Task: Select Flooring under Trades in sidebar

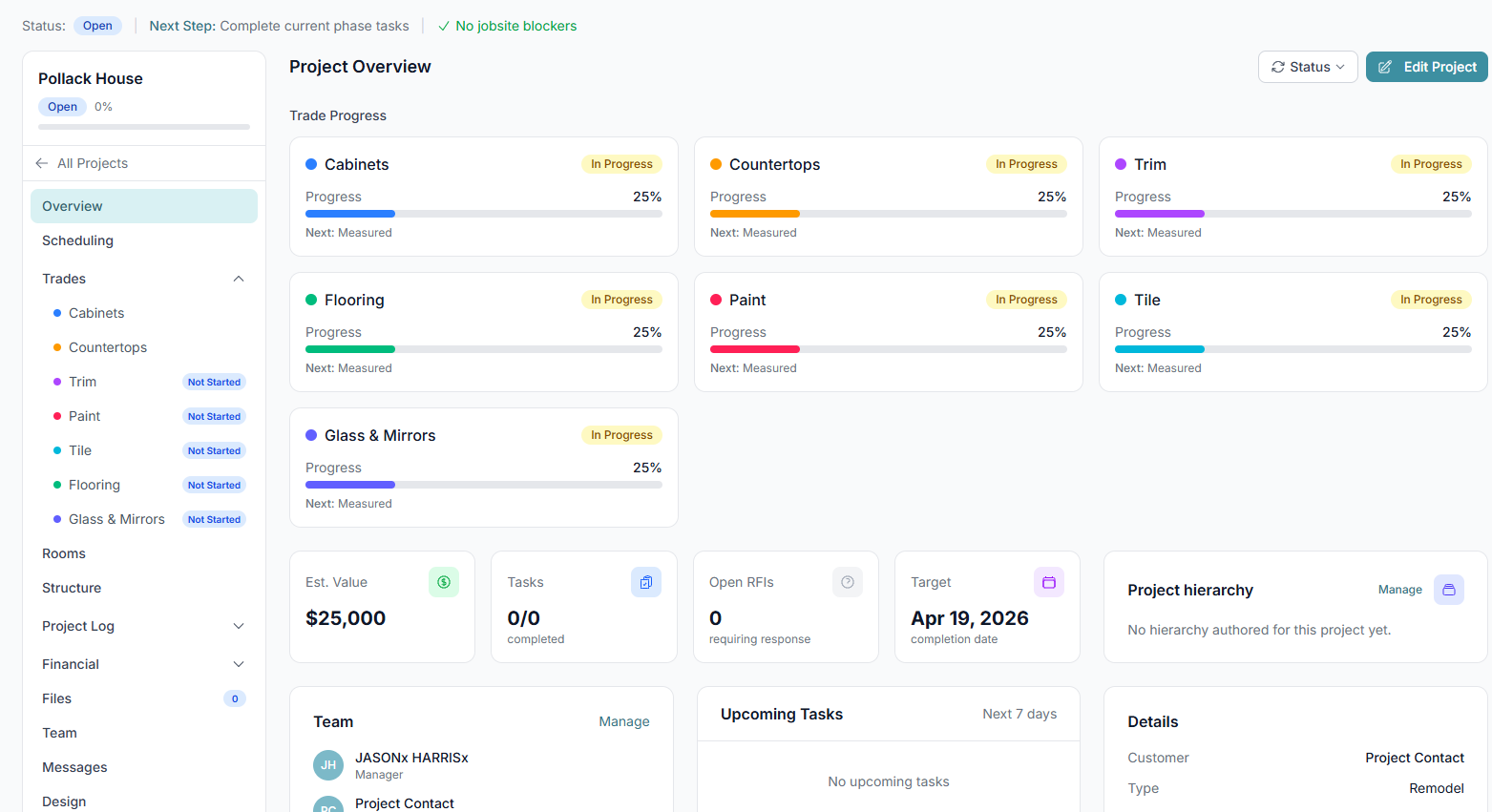Action: [x=151, y=485]
